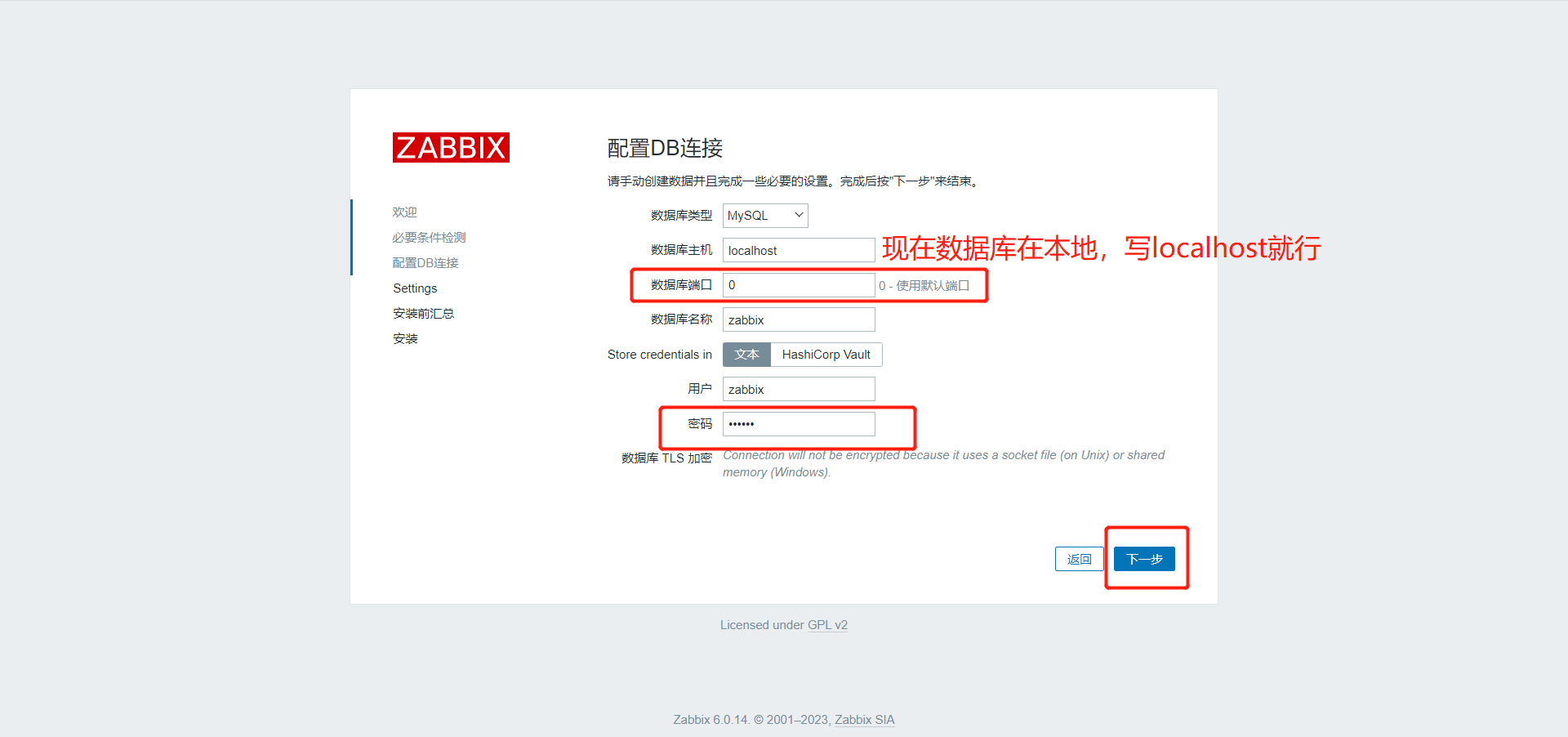1568x737 pixels.
Task: Open the database type MySQL dropdown
Action: (x=765, y=216)
